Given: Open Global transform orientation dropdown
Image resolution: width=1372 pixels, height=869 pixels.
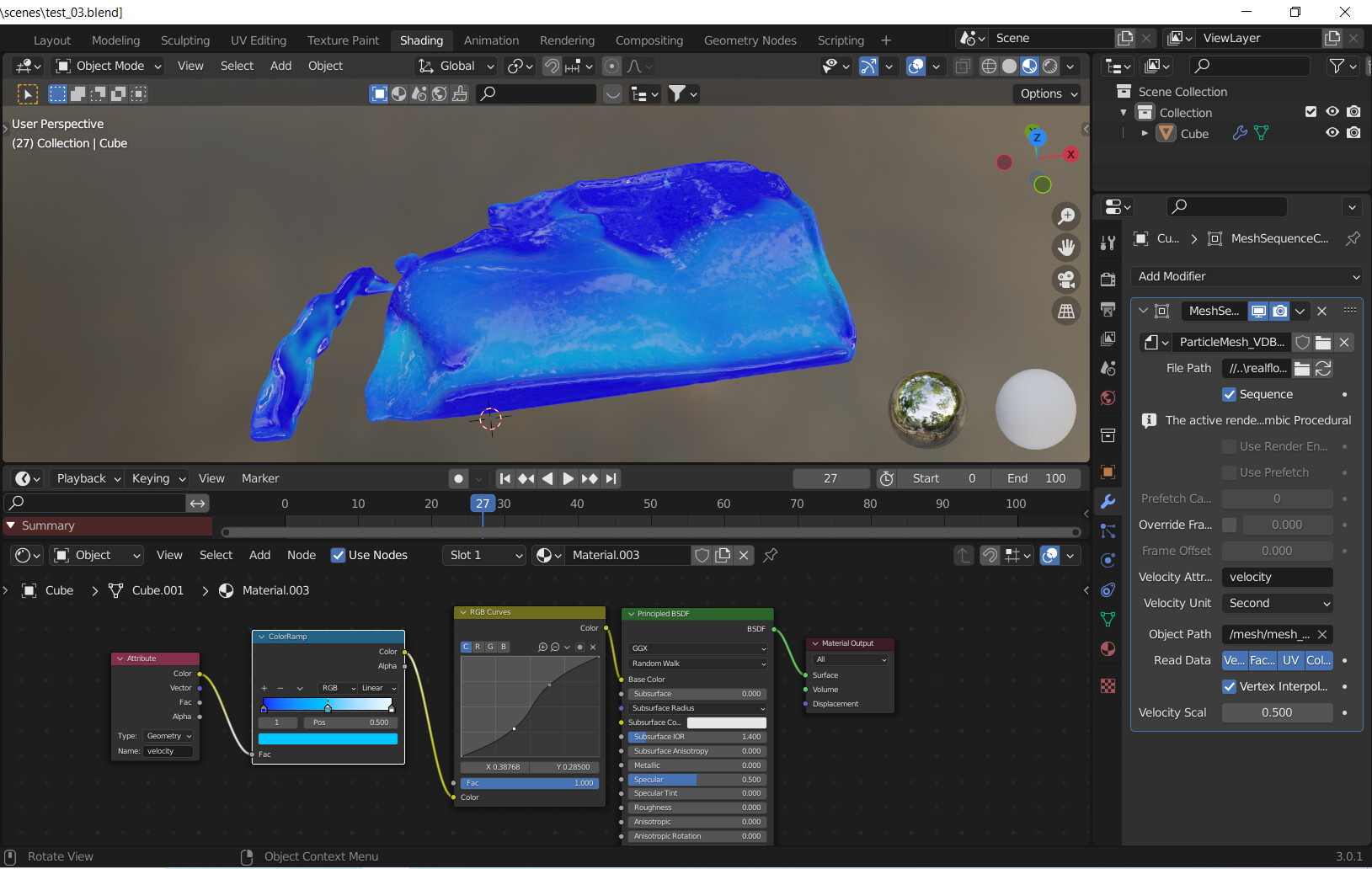Looking at the screenshot, I should 456,66.
